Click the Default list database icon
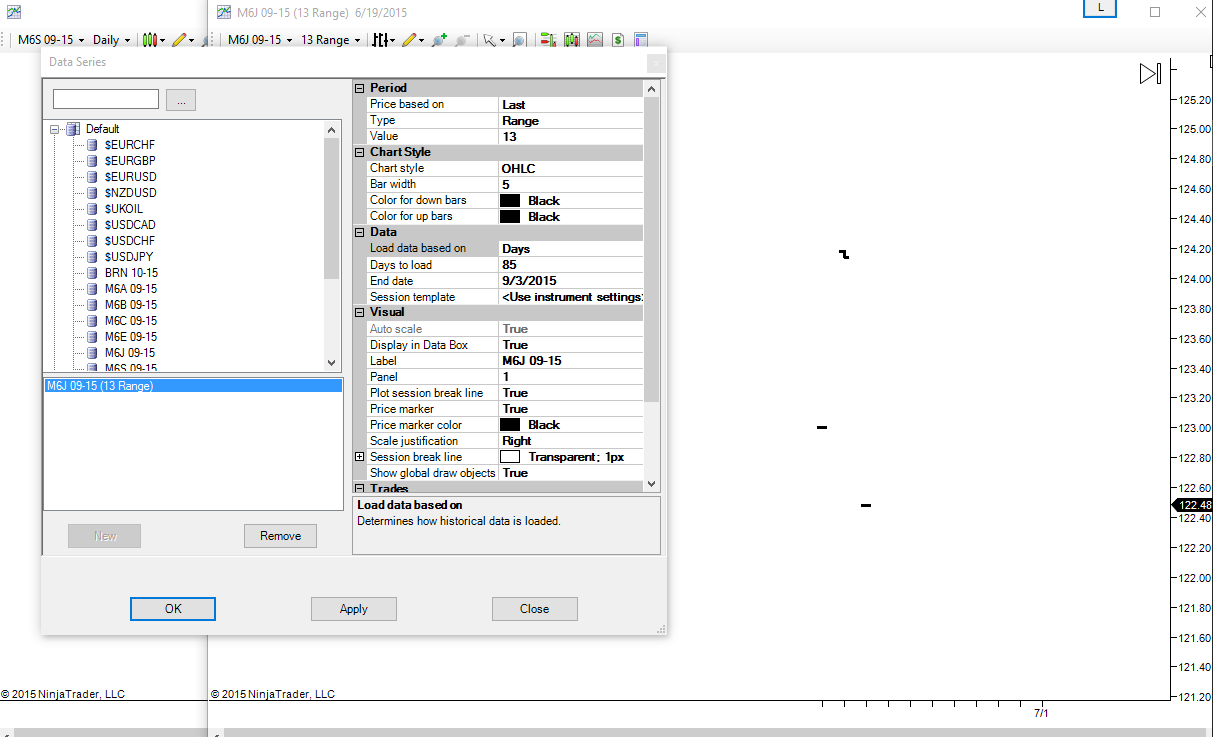The image size is (1213, 737). 73,129
